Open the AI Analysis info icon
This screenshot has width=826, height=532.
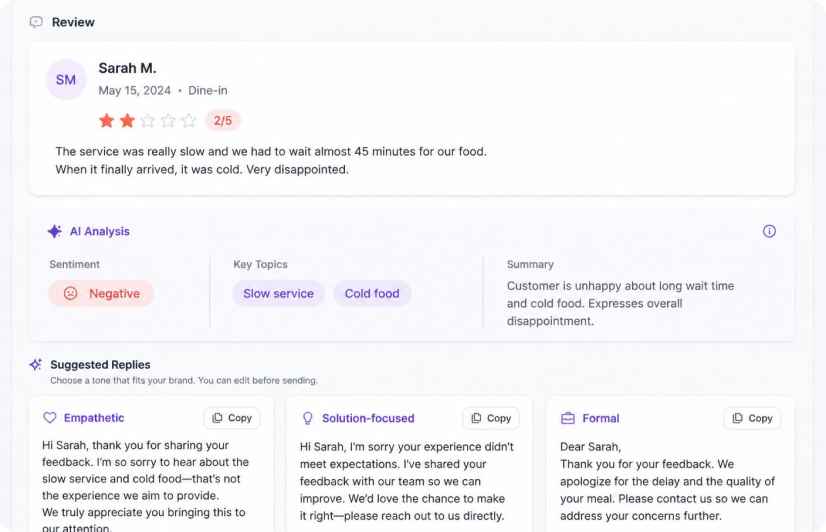point(769,231)
